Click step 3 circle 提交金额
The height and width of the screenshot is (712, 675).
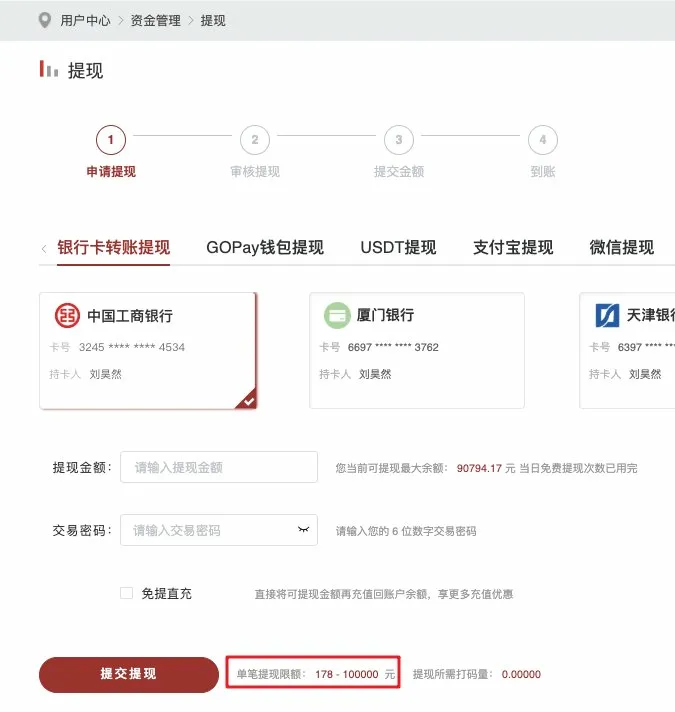(399, 139)
